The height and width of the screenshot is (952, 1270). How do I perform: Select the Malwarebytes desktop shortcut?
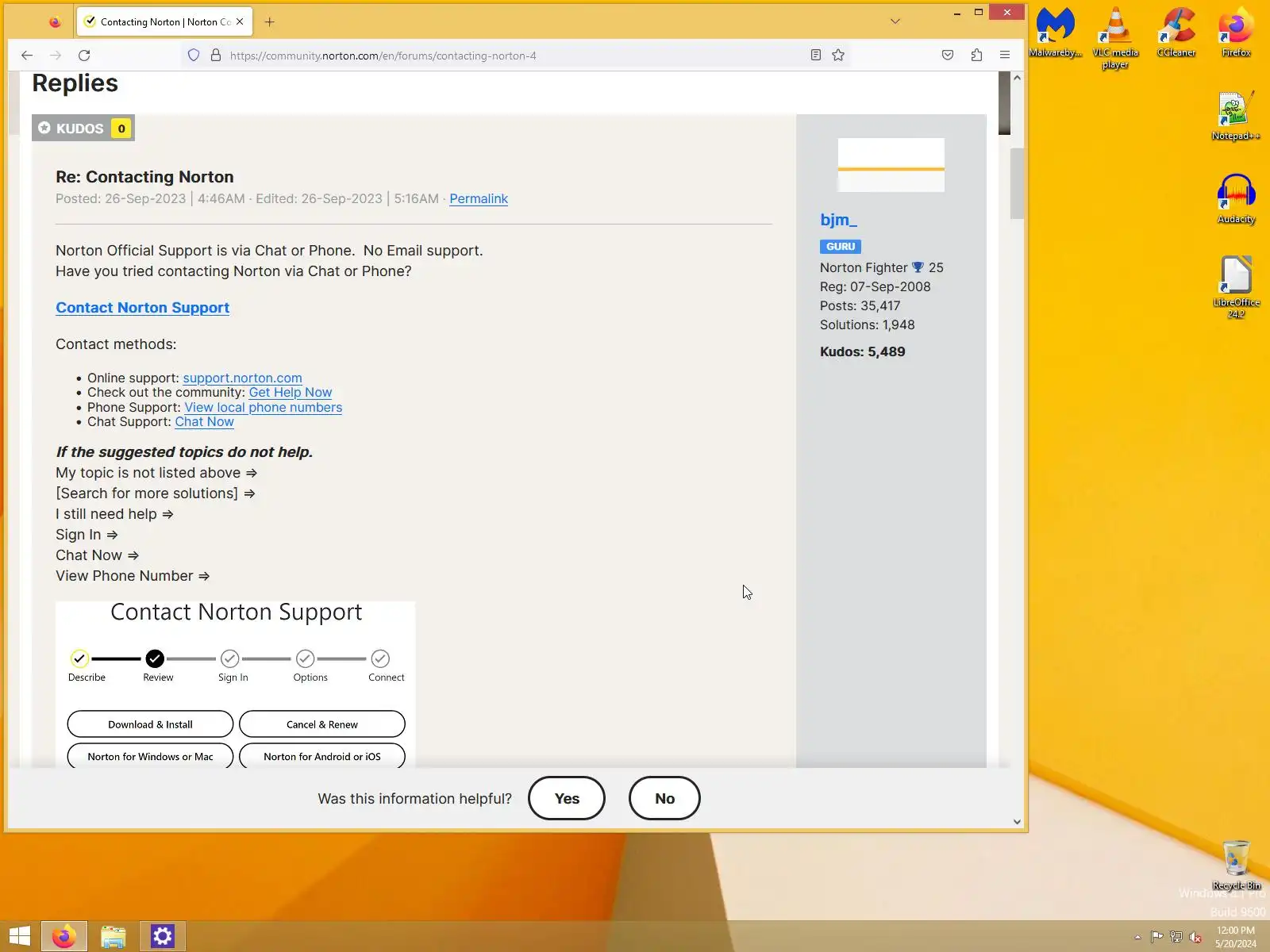(1056, 33)
